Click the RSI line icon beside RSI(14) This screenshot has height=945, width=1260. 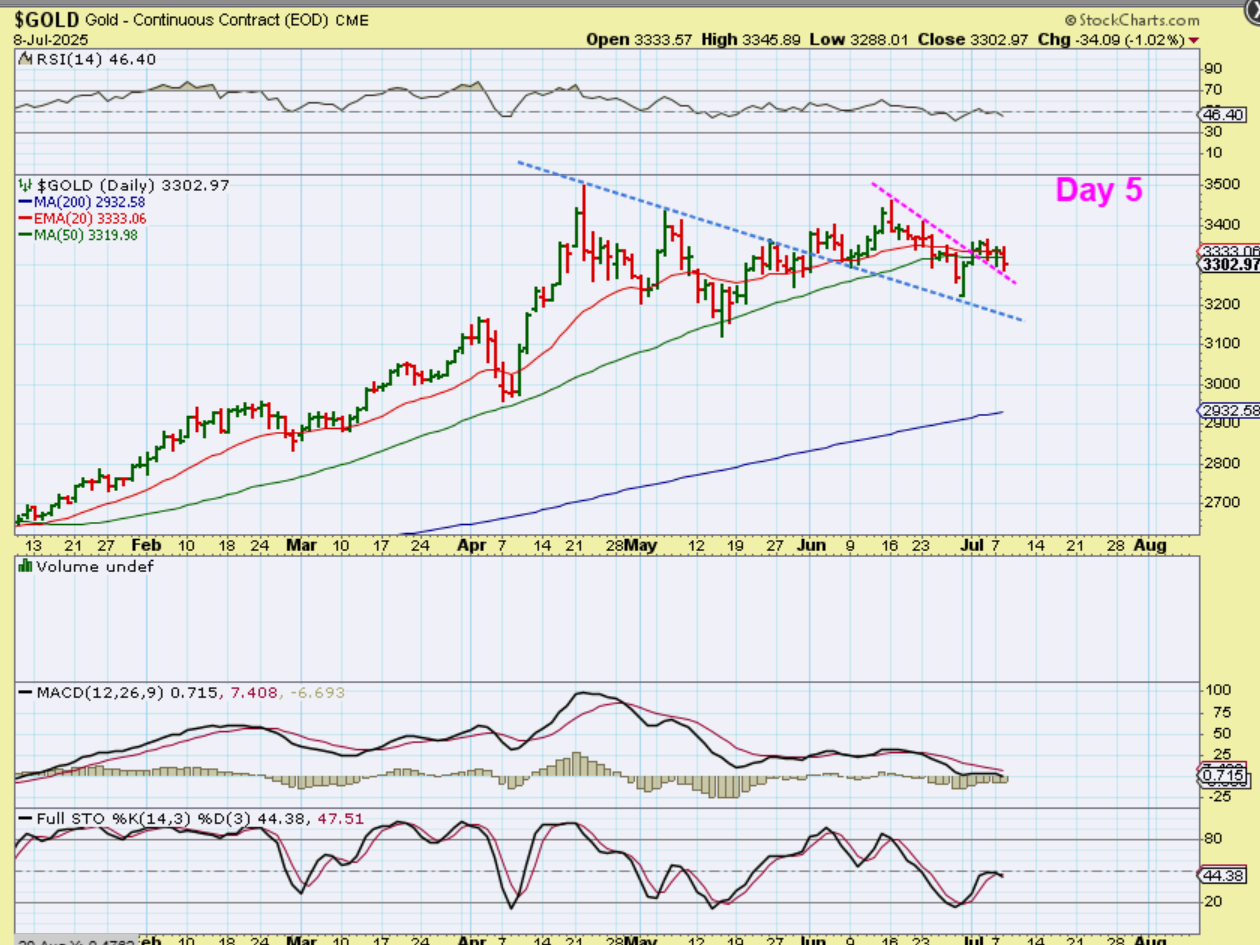(25, 60)
